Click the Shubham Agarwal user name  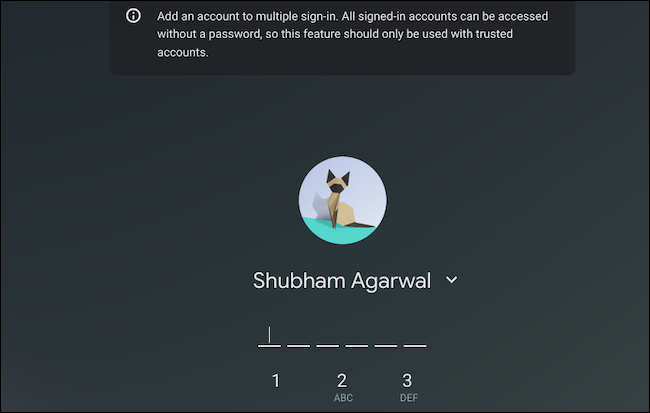(x=342, y=281)
